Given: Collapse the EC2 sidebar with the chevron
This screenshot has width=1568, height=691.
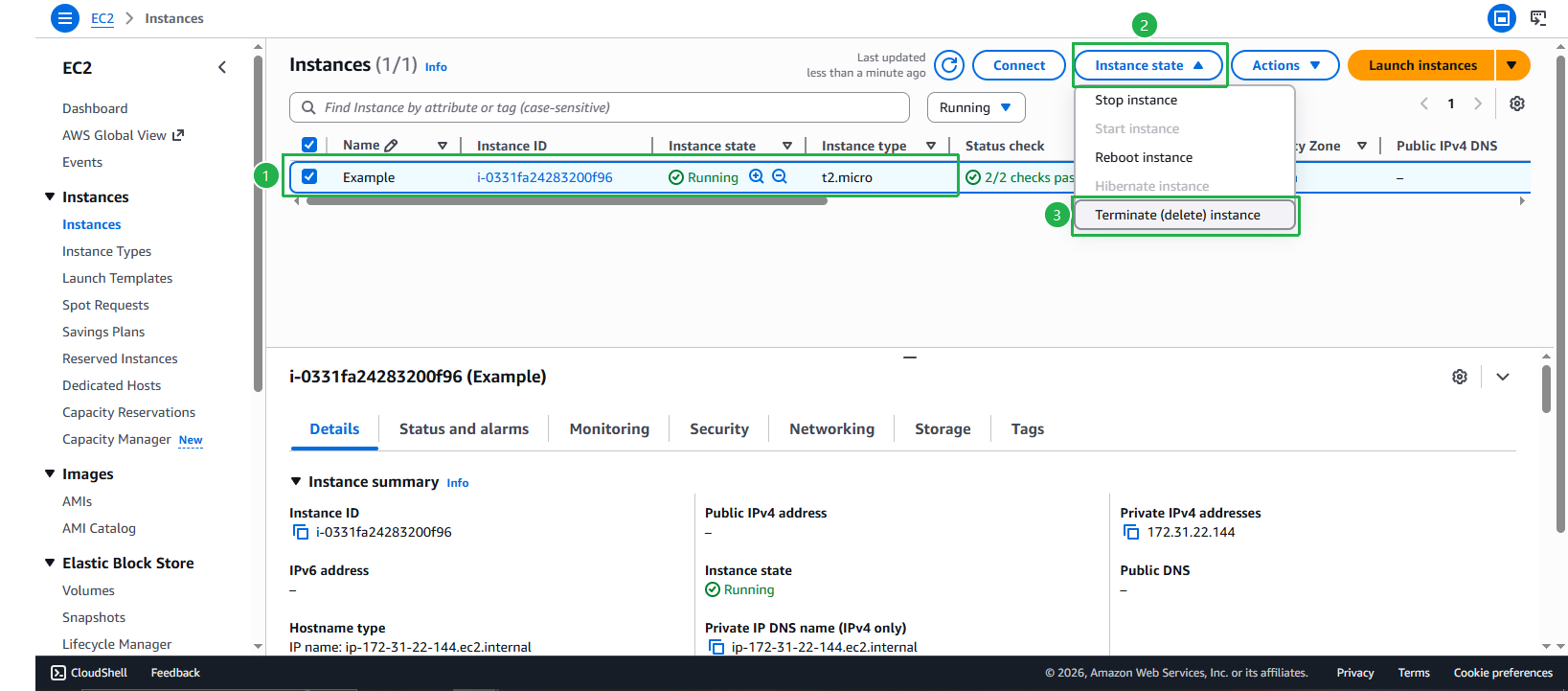Looking at the screenshot, I should tap(222, 67).
